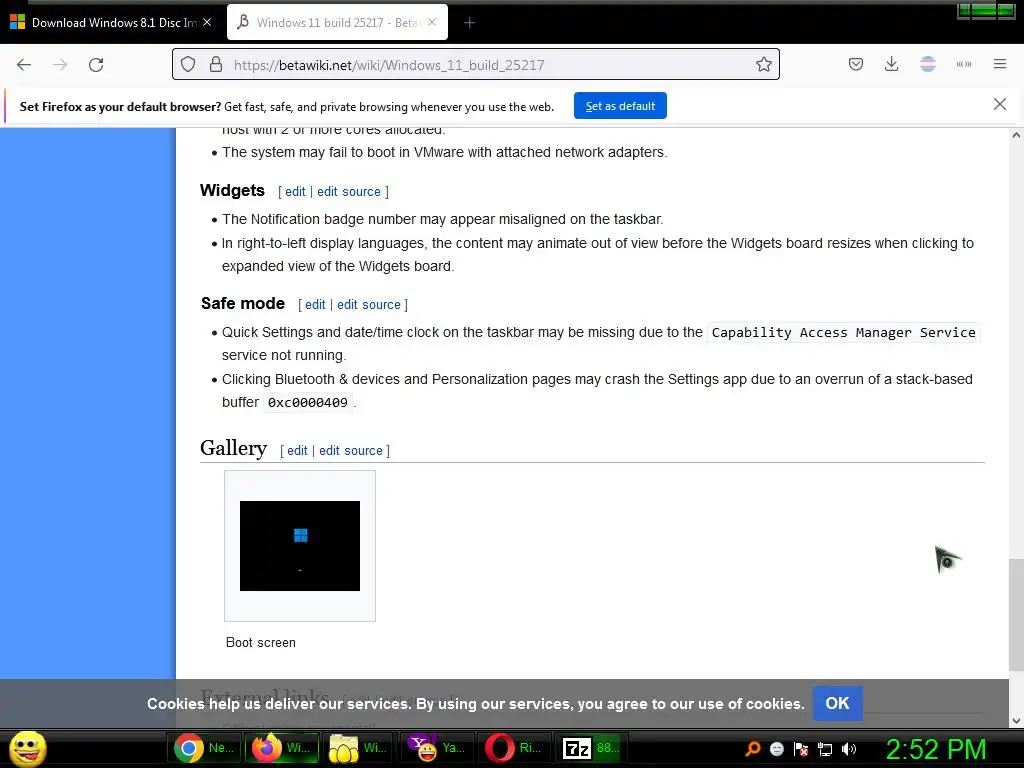This screenshot has width=1024, height=768.
Task: Edit the Widgets section
Action: point(295,191)
